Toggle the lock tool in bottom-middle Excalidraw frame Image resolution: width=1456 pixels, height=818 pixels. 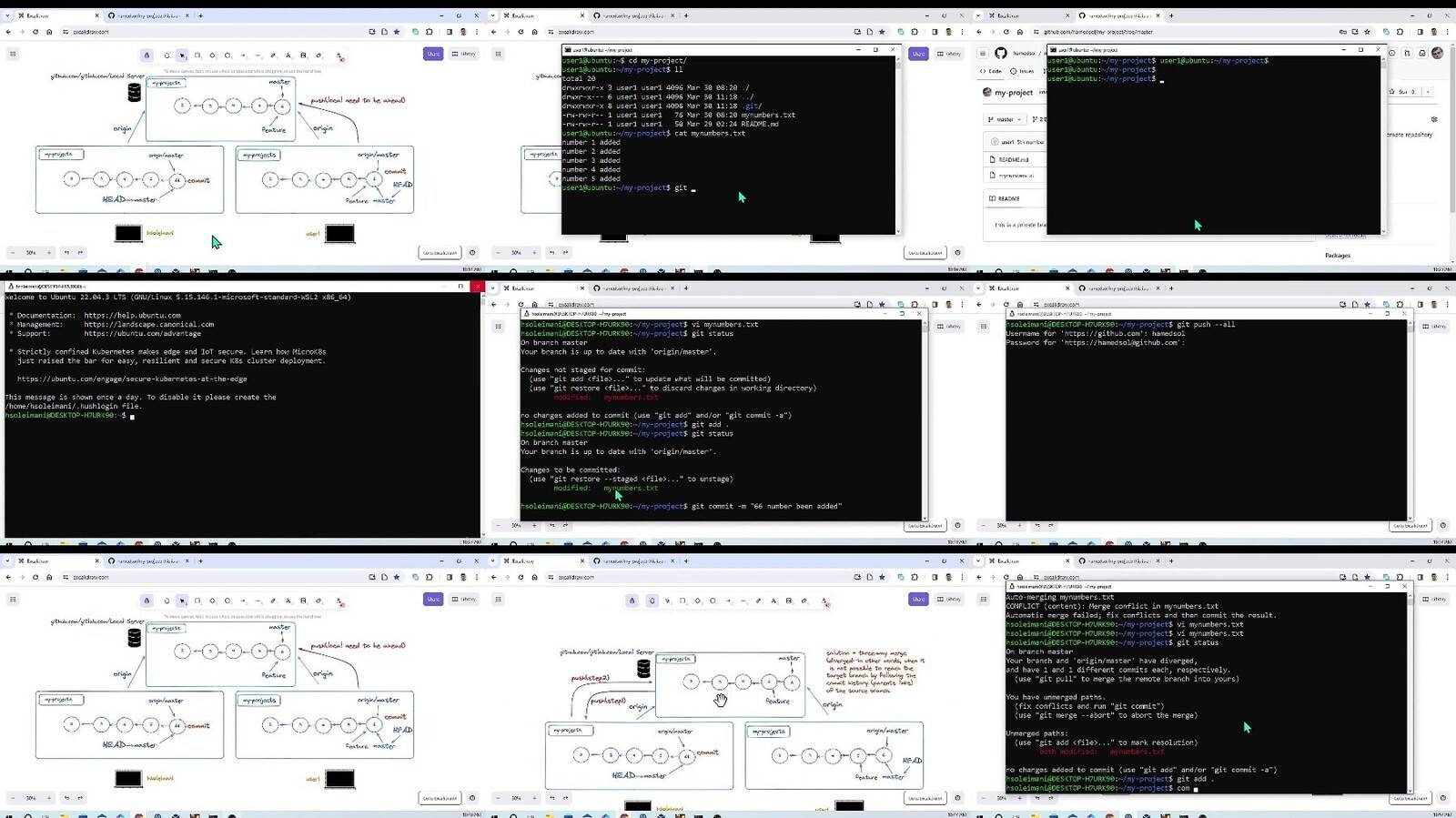coord(632,601)
